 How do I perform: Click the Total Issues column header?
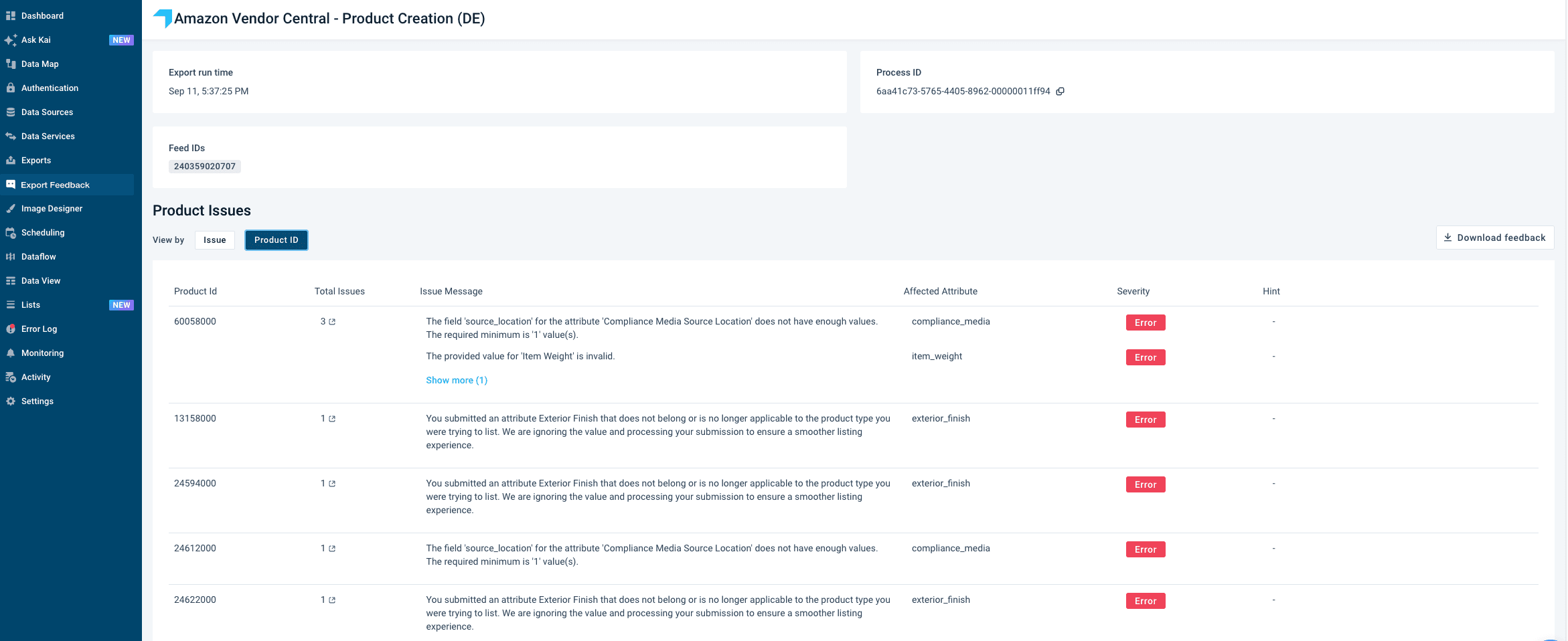click(x=339, y=292)
